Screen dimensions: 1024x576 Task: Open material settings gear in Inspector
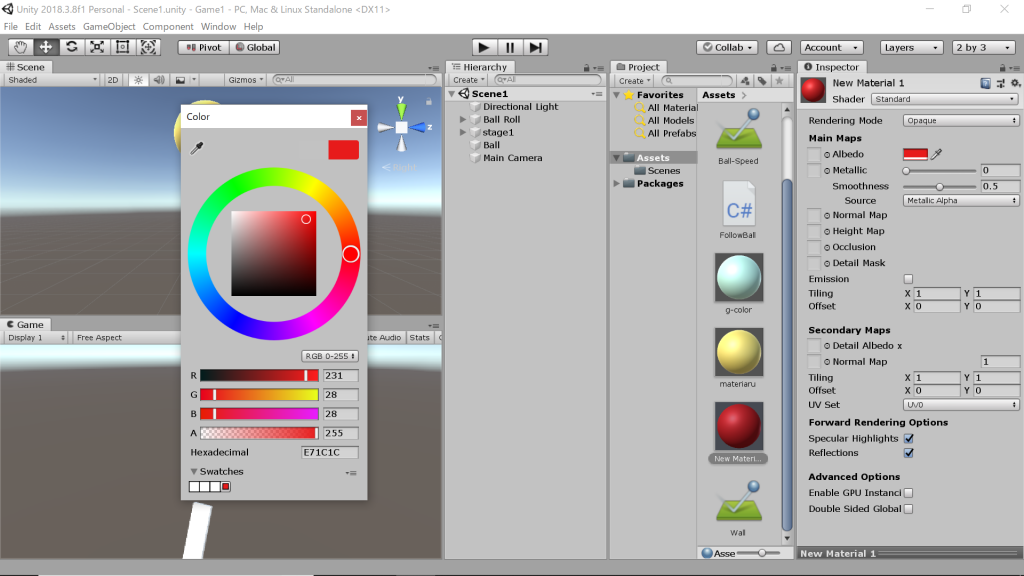pos(1015,83)
